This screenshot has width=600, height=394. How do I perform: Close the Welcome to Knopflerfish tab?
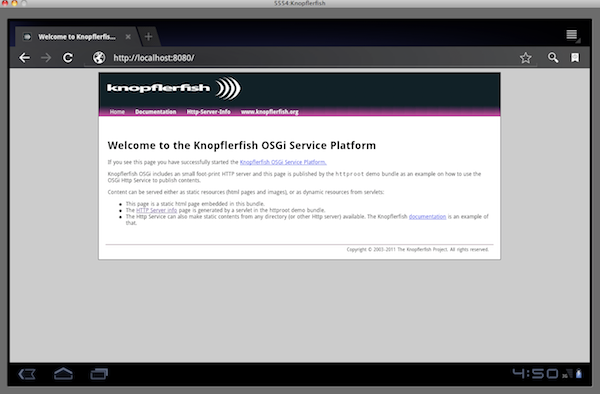click(128, 37)
